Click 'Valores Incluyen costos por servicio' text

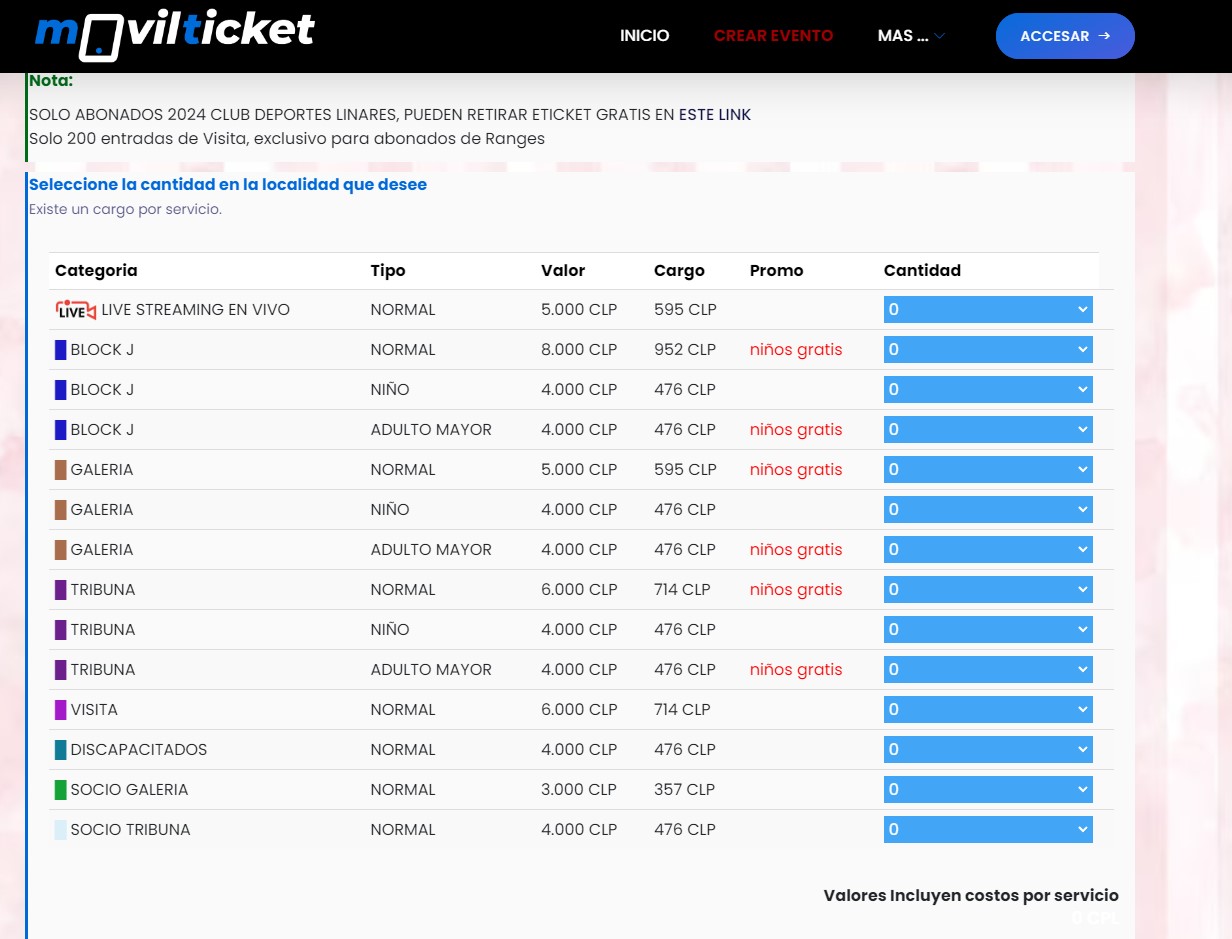(971, 896)
